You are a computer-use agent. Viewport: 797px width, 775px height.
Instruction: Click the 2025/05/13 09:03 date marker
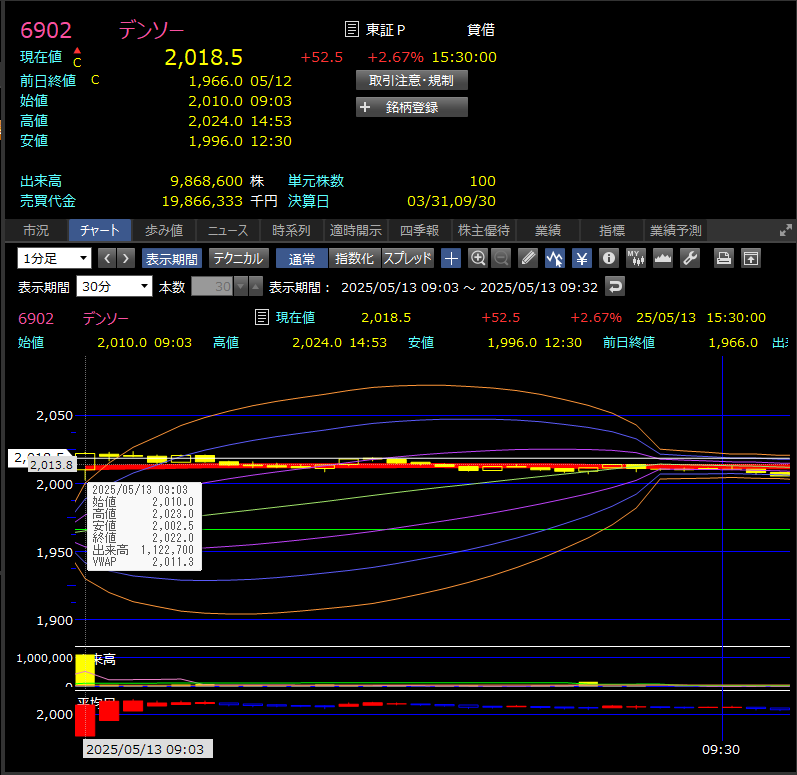pos(147,749)
